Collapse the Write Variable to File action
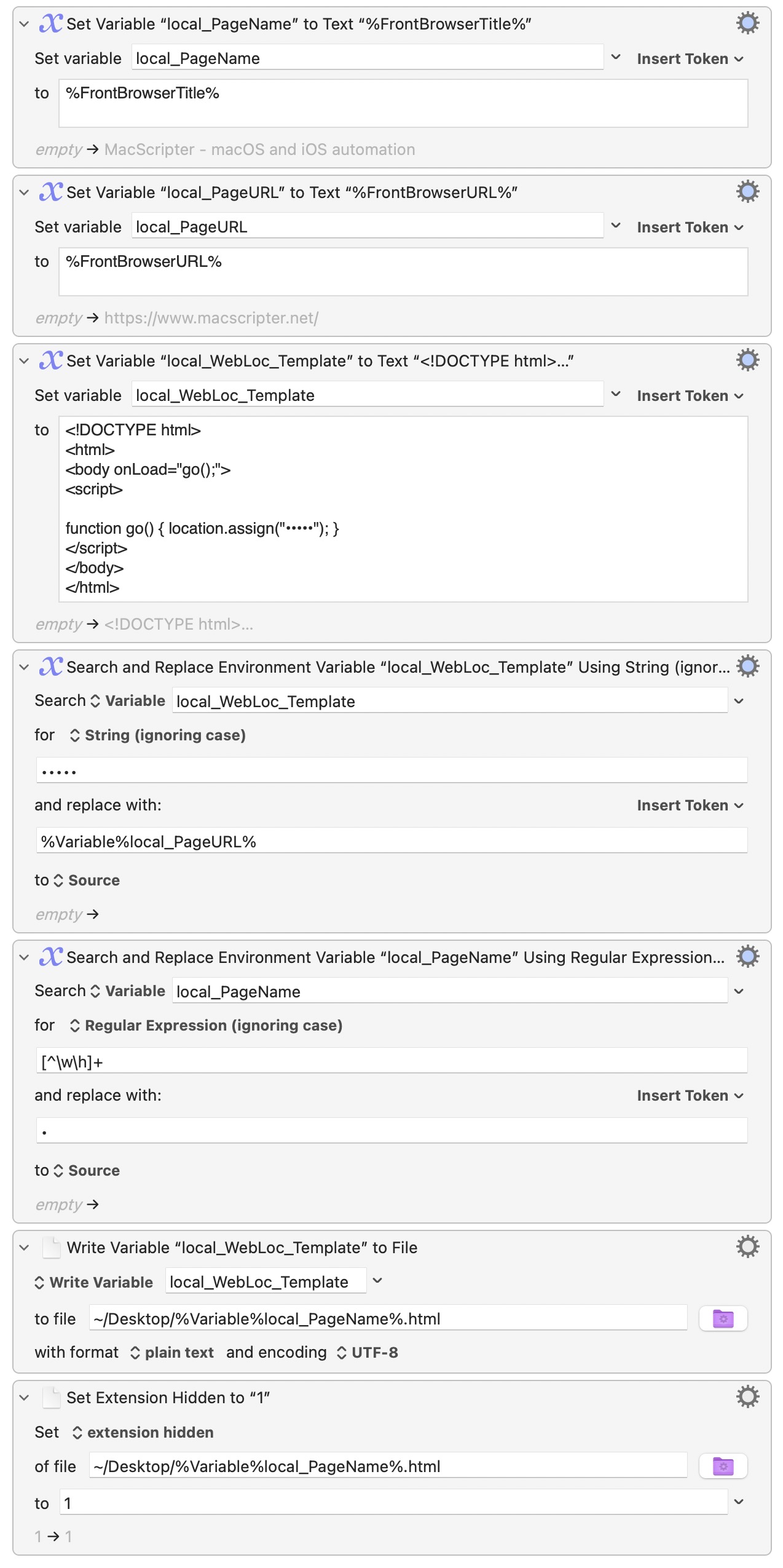 tap(24, 1248)
